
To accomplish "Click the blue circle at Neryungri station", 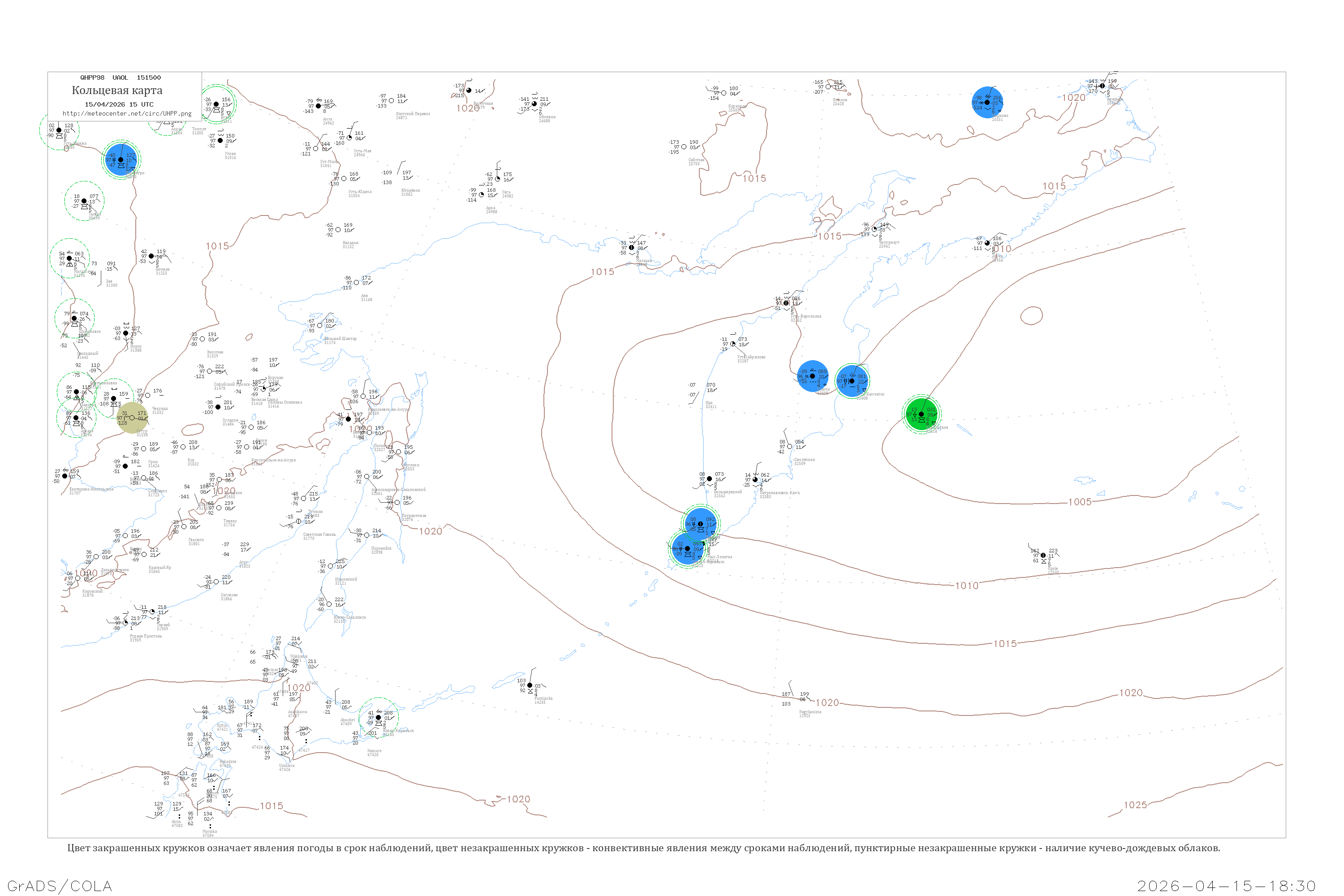I will coord(121,159).
